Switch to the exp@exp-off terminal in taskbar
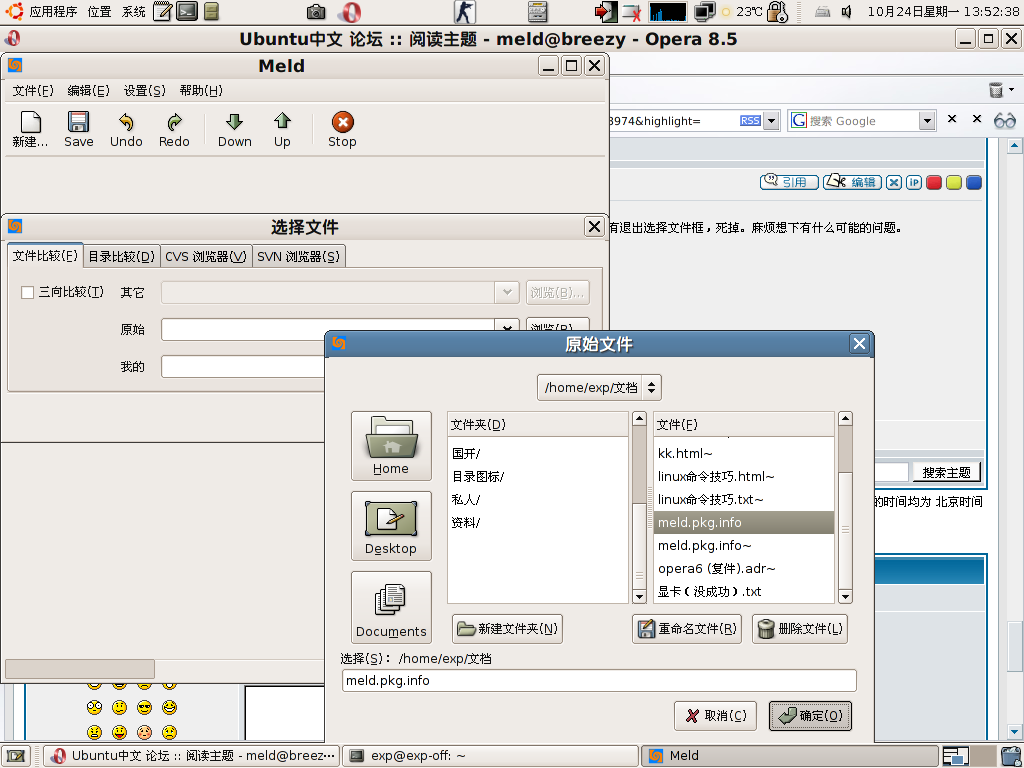 click(490, 756)
